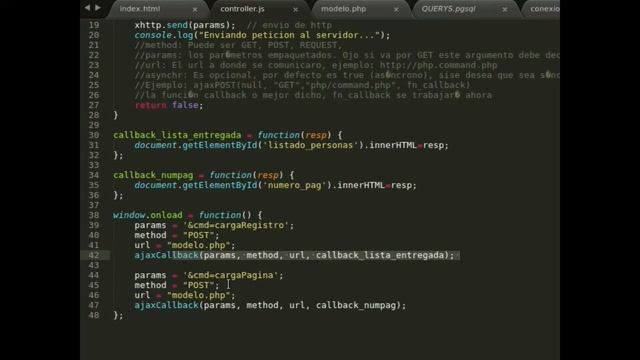This screenshot has height=360, width=640.
Task: Click 'ajaxCallback' on line 47
Action: point(167,305)
